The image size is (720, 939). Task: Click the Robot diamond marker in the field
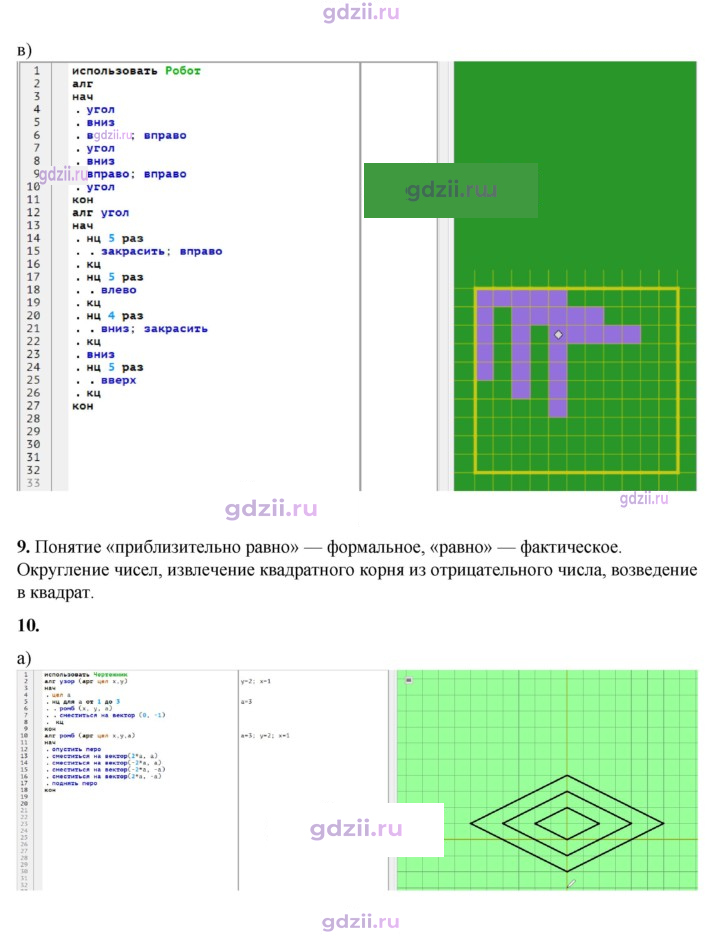coord(558,335)
